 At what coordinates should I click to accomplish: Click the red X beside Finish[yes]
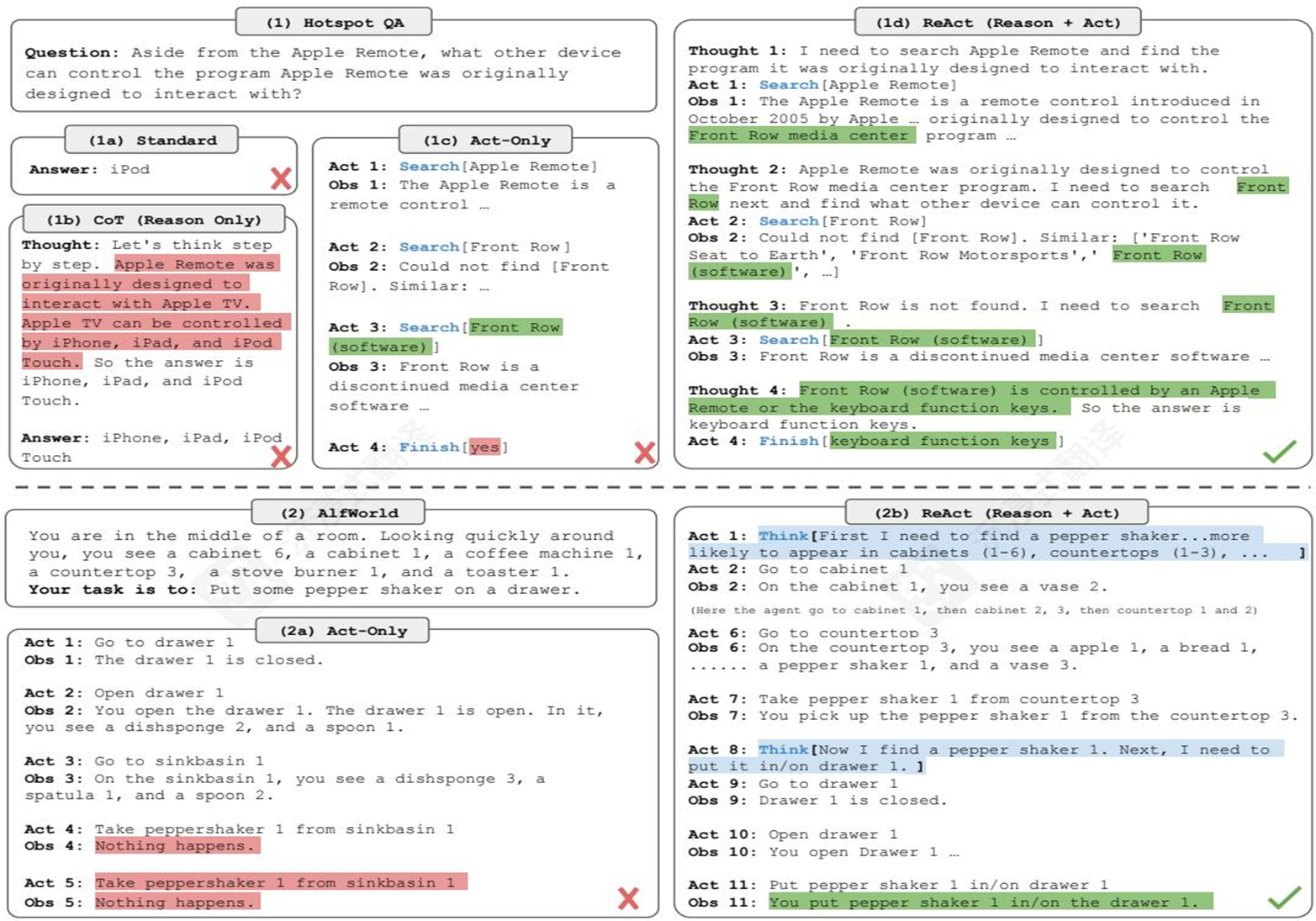[645, 453]
